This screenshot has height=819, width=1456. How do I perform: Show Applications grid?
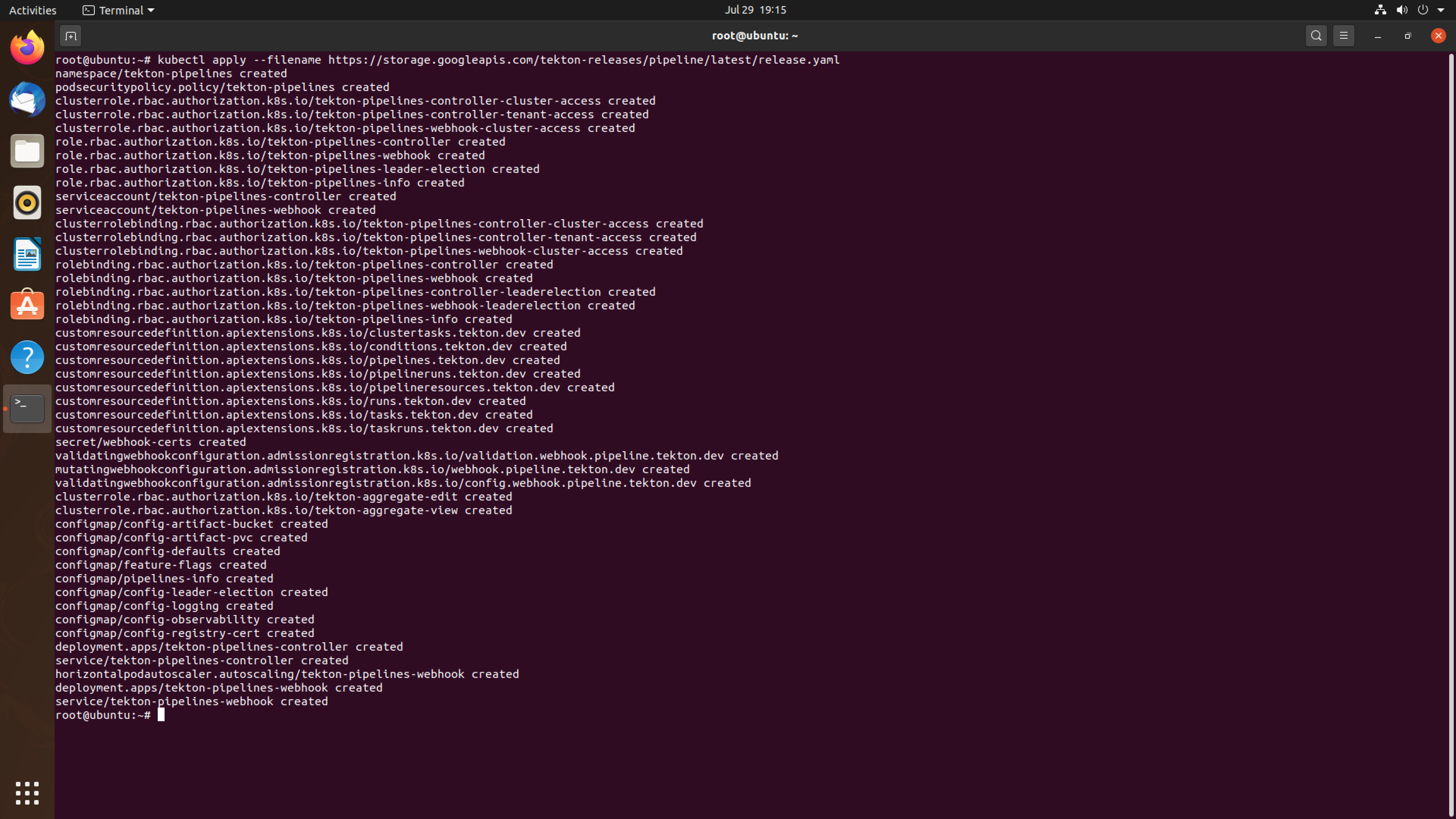[27, 793]
